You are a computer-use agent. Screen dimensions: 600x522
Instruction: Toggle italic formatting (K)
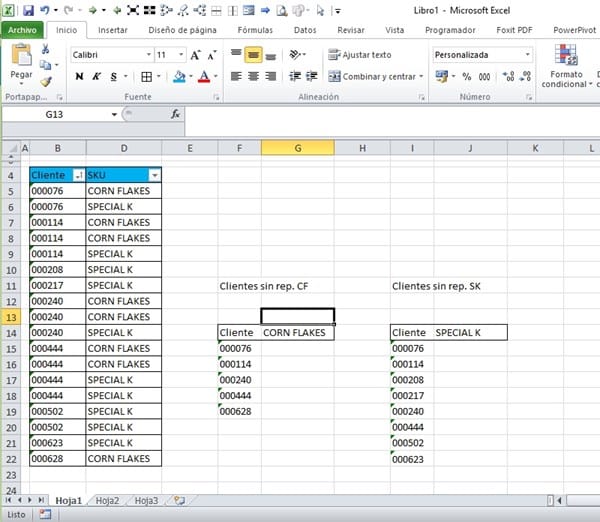click(97, 77)
